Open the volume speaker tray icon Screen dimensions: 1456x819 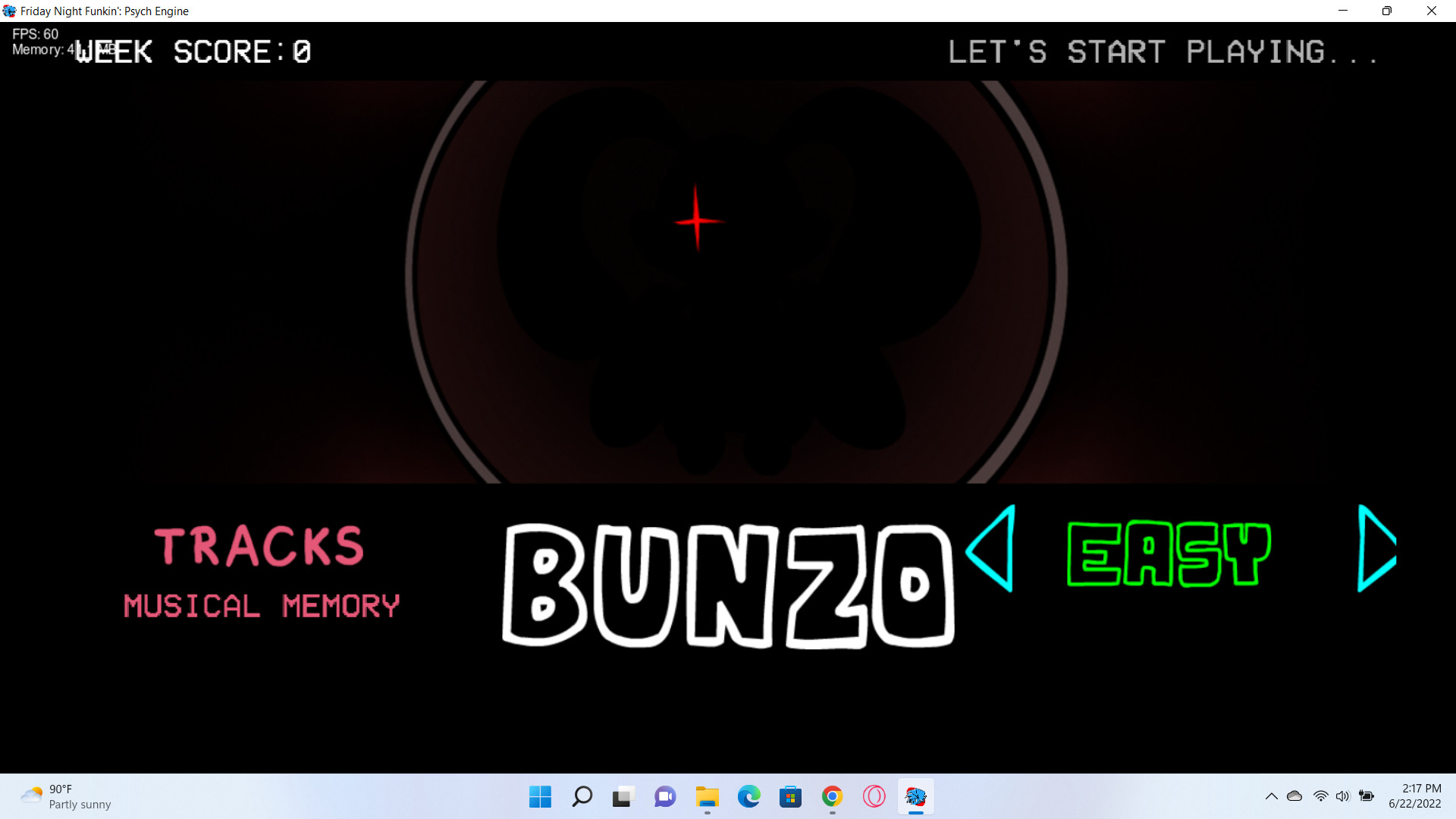click(x=1342, y=796)
